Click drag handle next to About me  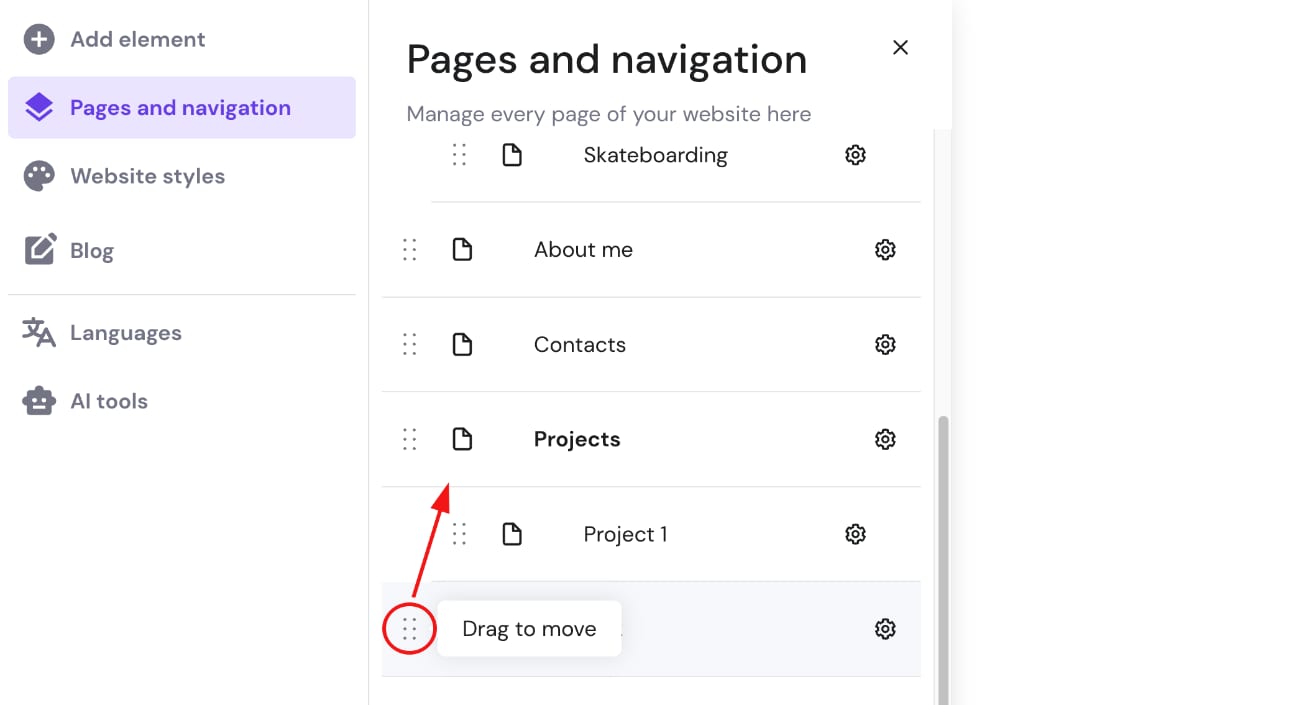409,250
